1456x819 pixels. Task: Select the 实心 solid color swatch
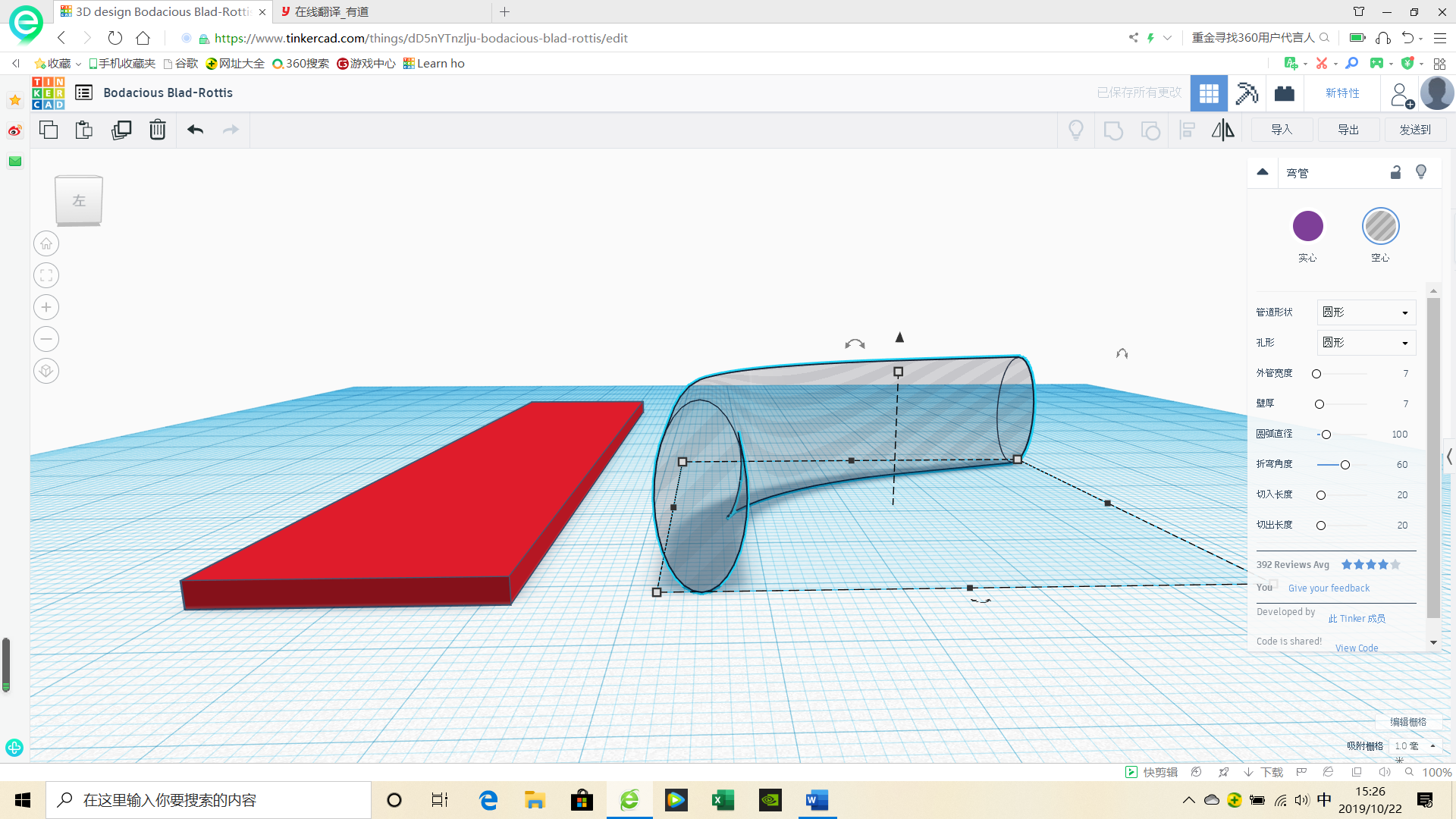(1307, 226)
